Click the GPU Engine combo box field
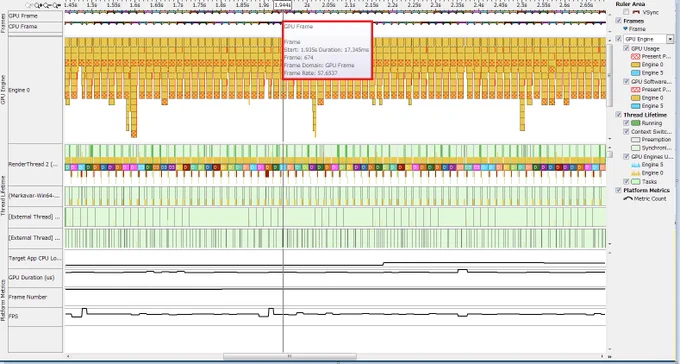This screenshot has height=364, width=680. pyautogui.click(x=648, y=39)
